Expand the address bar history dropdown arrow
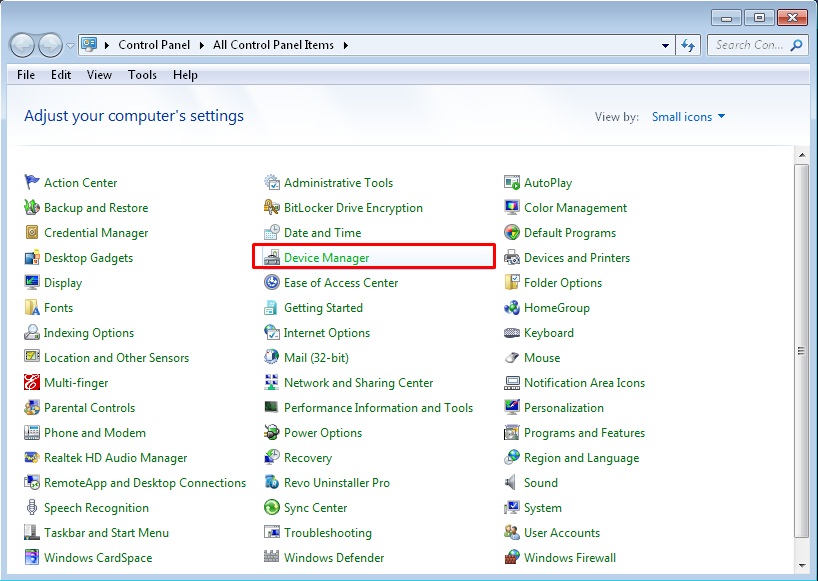Viewport: 818px width, 581px height. pyautogui.click(x=665, y=45)
